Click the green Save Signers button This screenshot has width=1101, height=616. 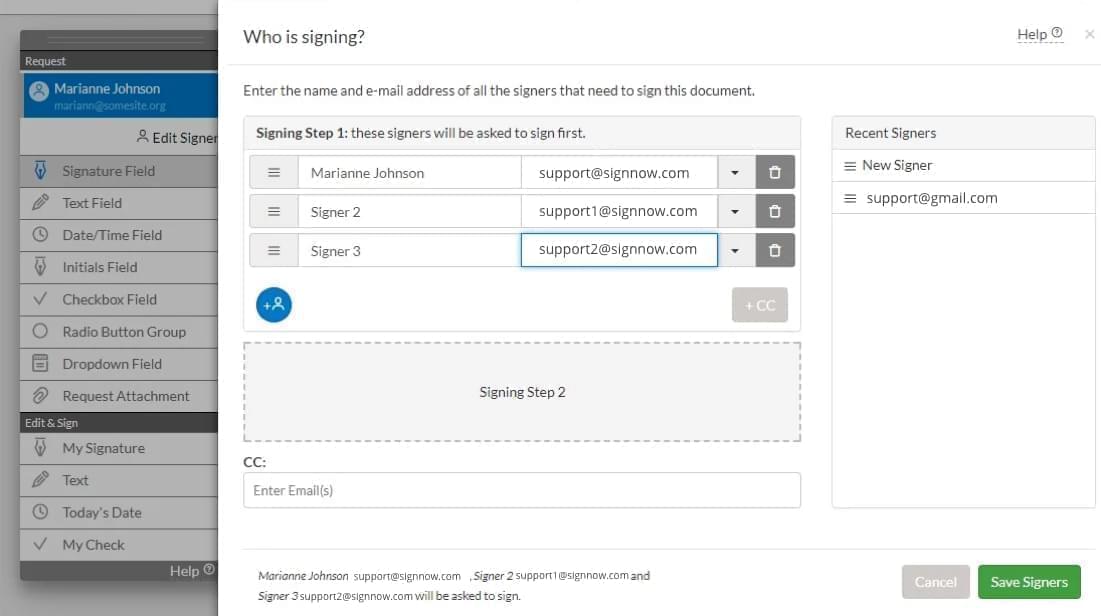coord(1029,582)
